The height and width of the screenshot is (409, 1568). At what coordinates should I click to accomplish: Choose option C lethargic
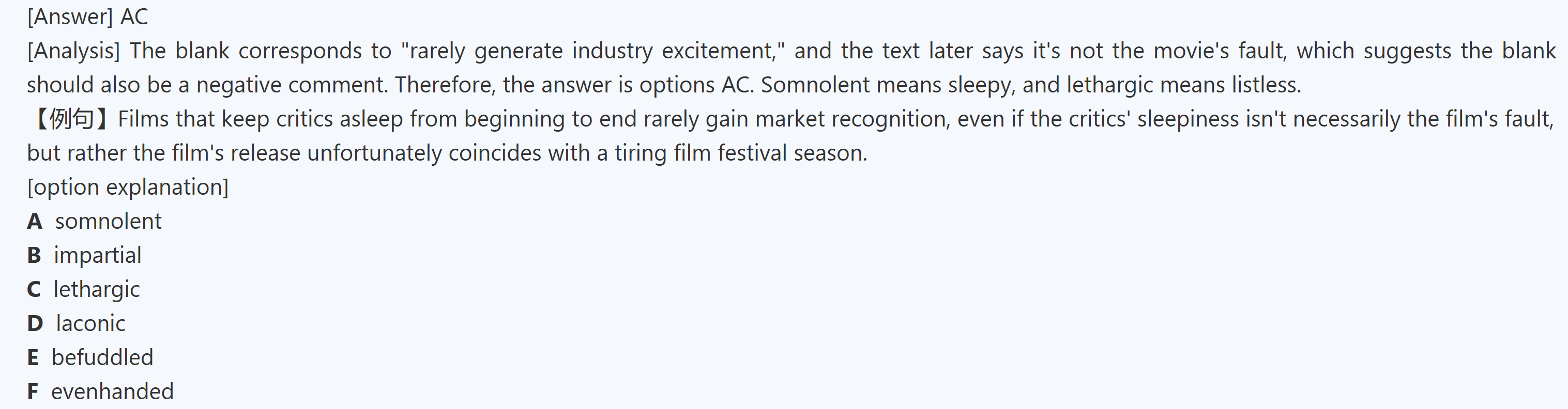tap(96, 289)
